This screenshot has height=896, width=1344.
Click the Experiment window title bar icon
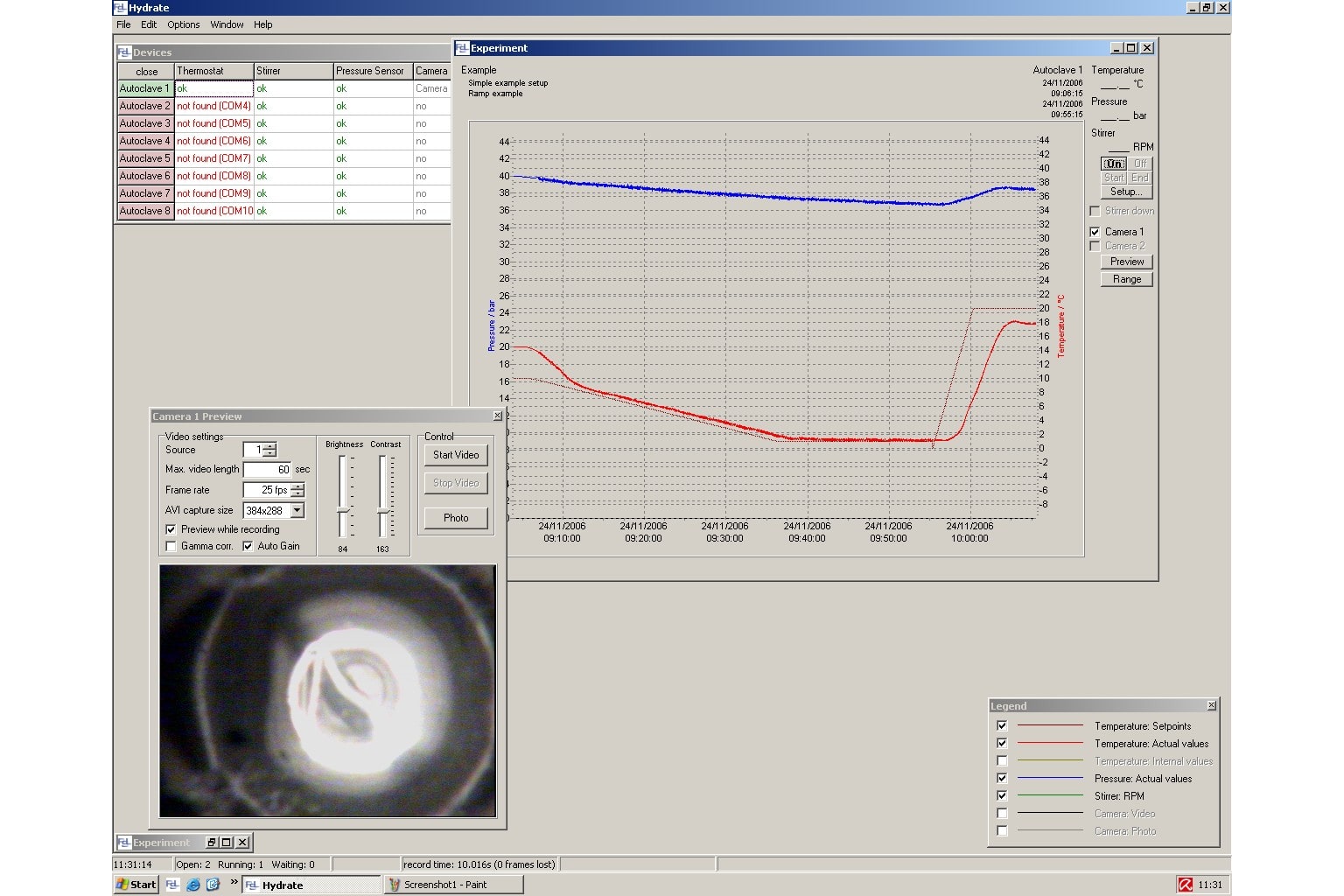point(462,48)
